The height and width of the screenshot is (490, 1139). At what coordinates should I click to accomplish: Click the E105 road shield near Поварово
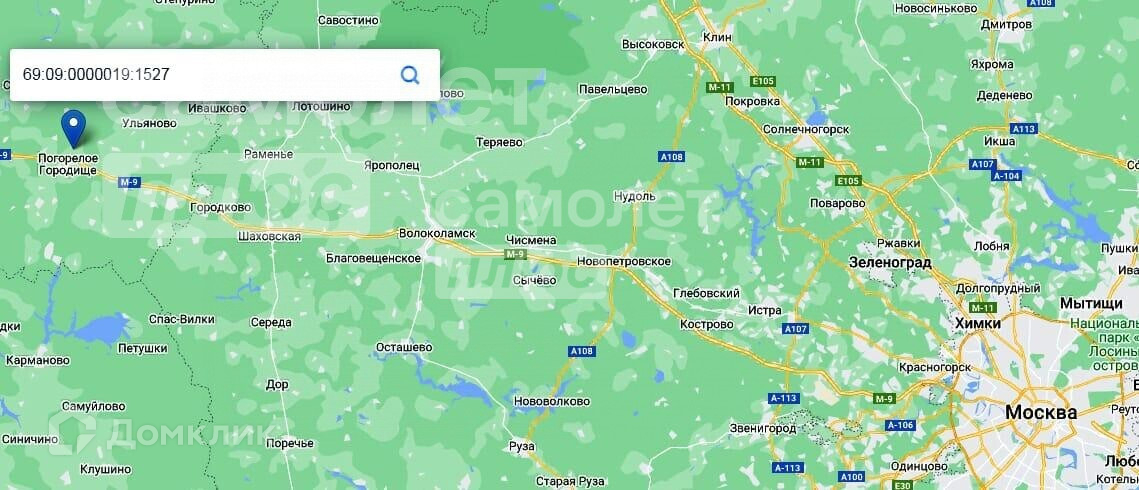click(x=848, y=180)
